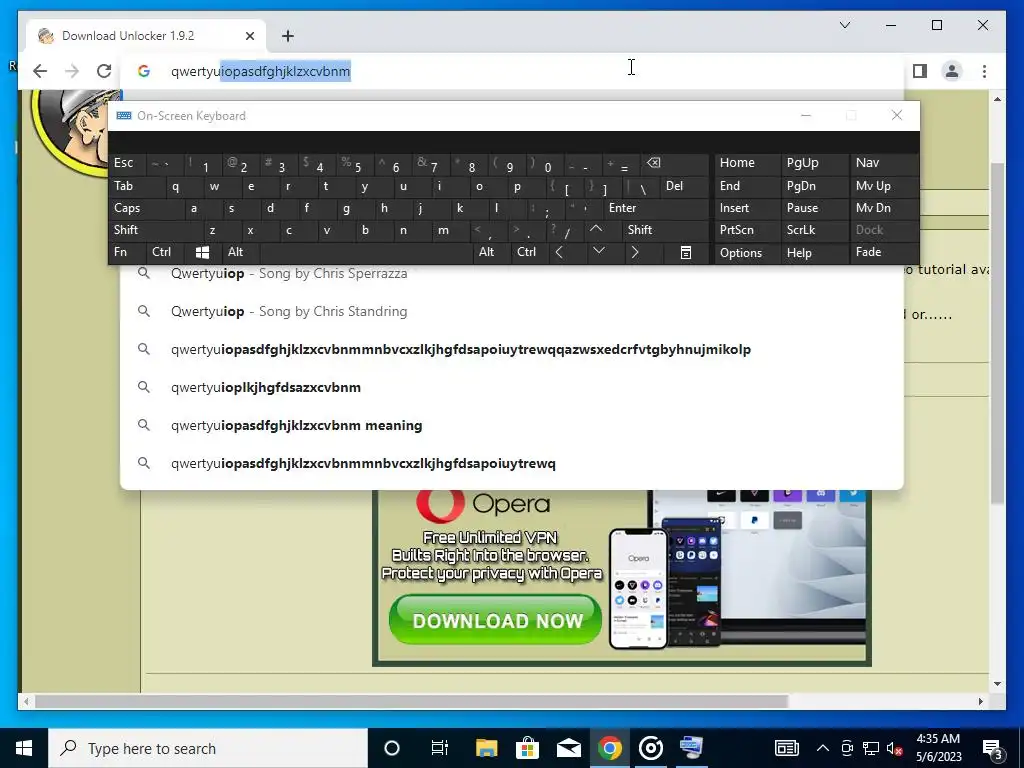Screen dimensions: 1024x768
Task: Toggle the left Alt key
Action: pyautogui.click(x=240, y=253)
